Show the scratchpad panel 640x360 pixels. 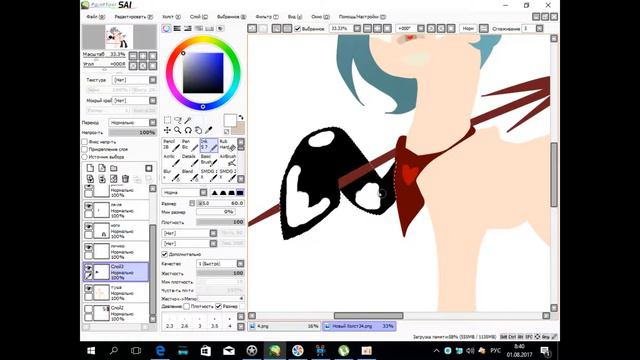click(x=220, y=28)
